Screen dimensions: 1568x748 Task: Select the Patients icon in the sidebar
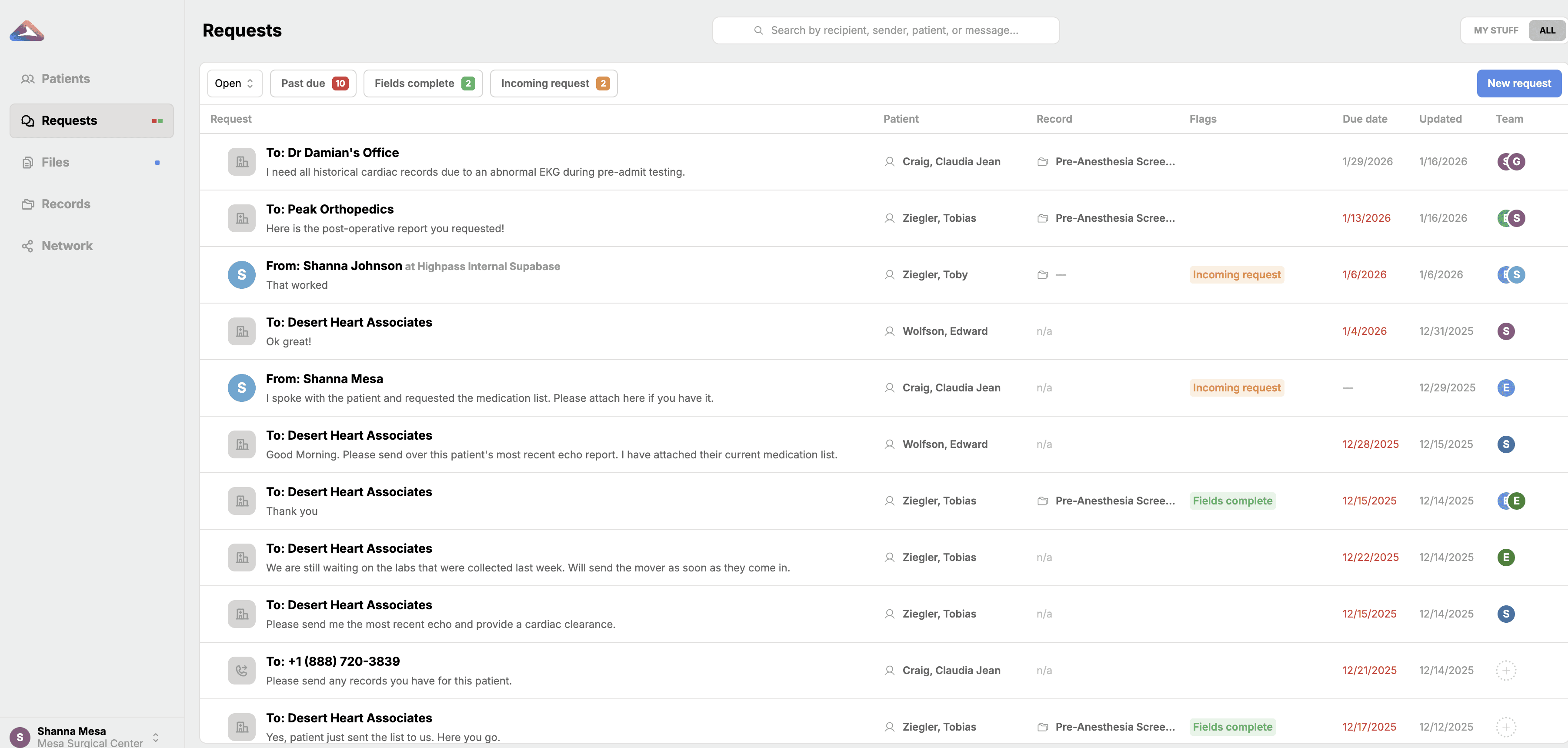pos(28,79)
